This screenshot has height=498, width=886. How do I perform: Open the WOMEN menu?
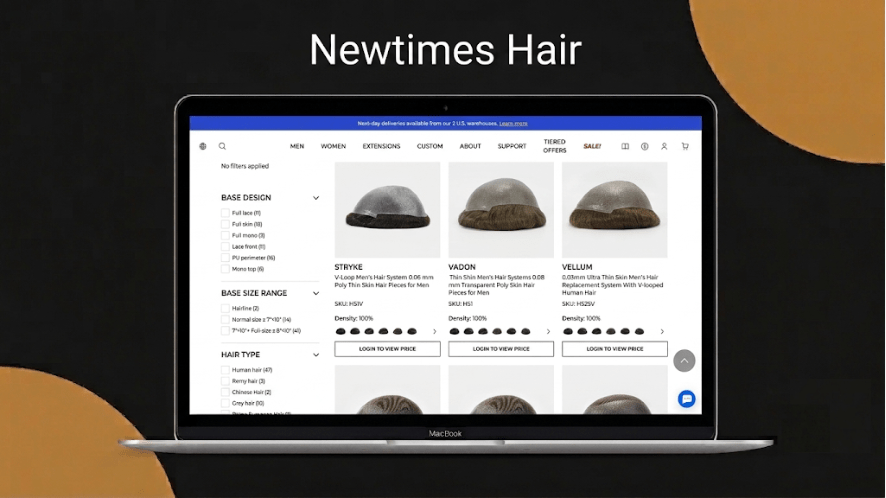point(333,146)
